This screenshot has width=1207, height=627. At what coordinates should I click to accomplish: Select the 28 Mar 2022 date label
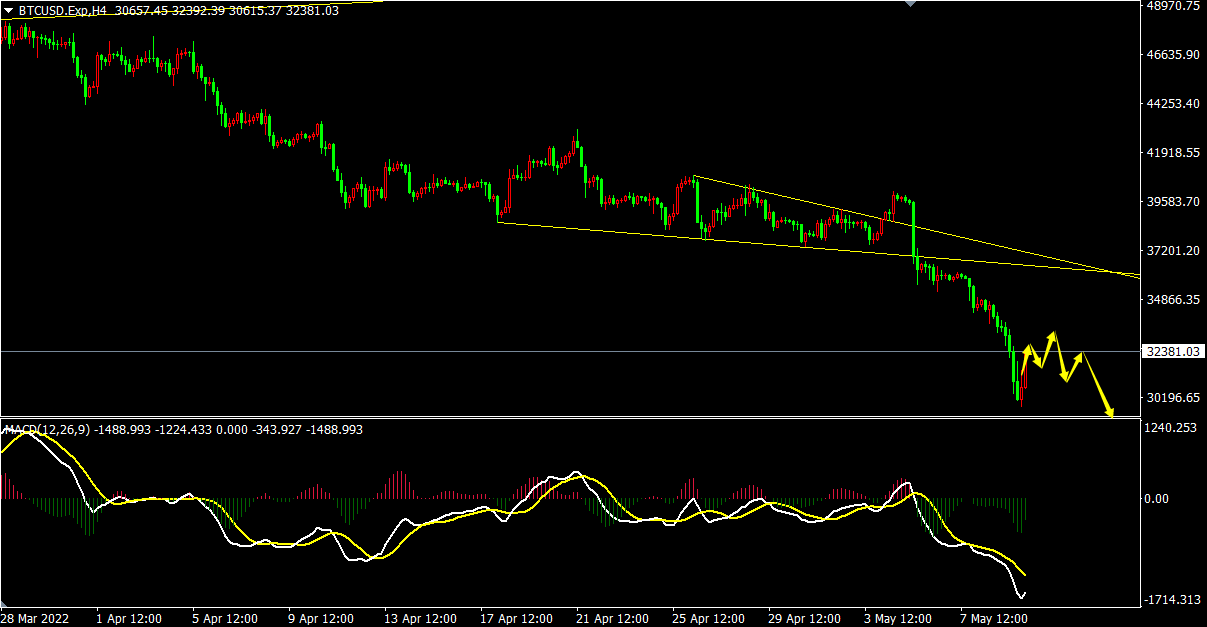[34, 618]
